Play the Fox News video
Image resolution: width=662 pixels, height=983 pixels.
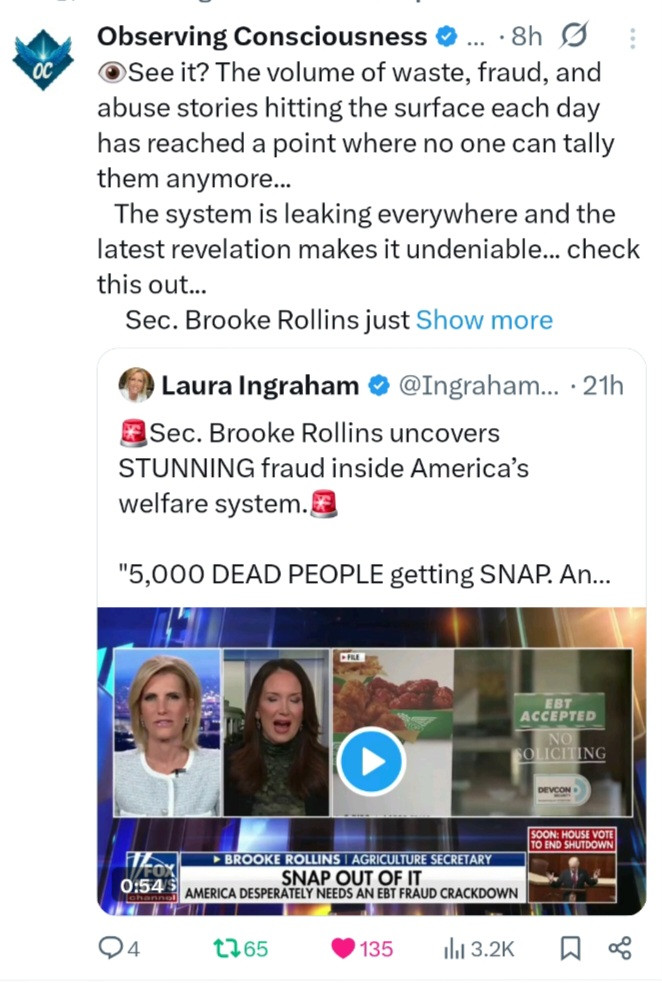tap(370, 762)
